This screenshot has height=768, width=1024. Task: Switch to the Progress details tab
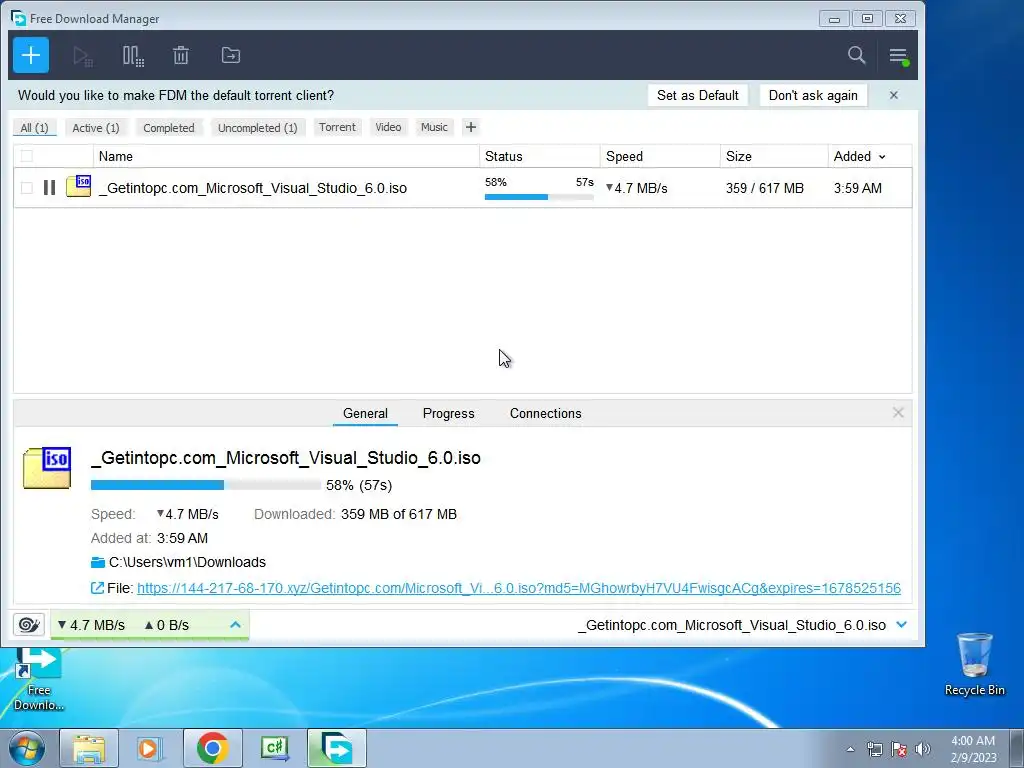[449, 413]
